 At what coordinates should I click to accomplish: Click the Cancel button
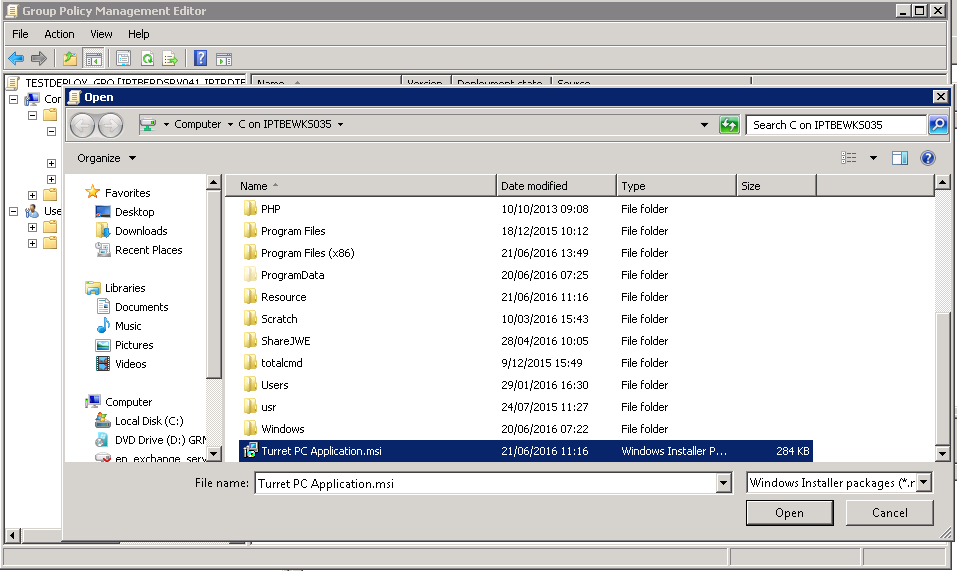[889, 512]
